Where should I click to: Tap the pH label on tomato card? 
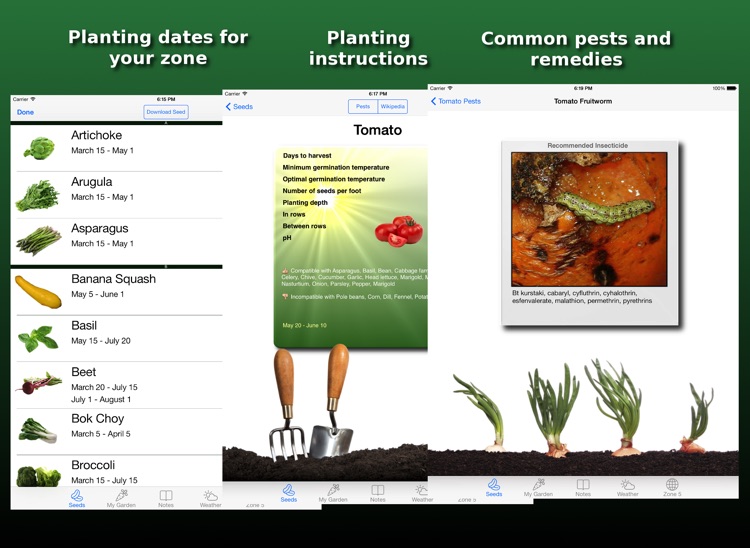click(x=287, y=238)
